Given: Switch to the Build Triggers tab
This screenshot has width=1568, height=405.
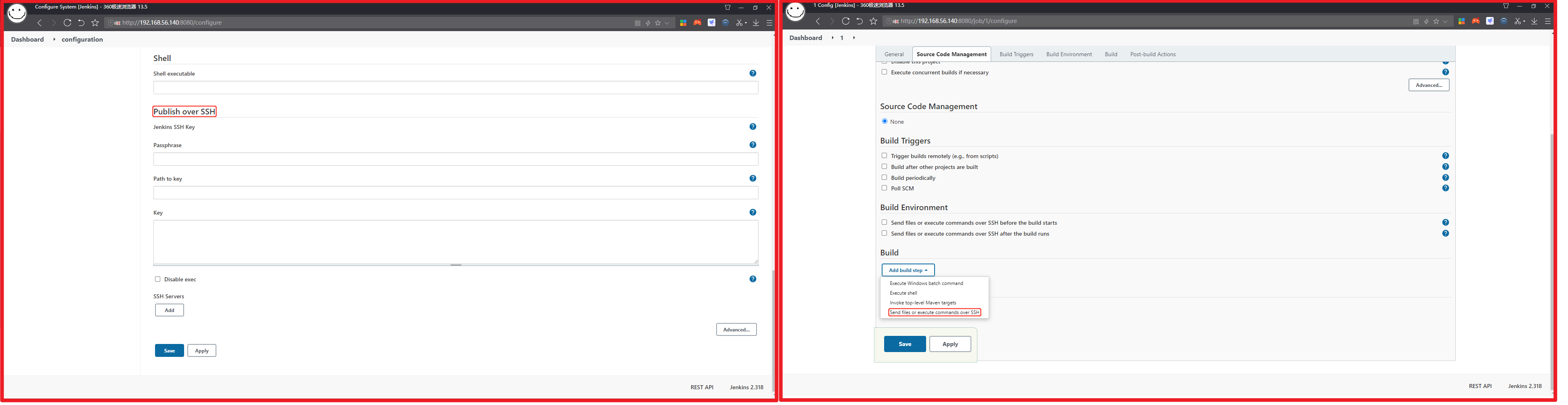Looking at the screenshot, I should (1016, 54).
